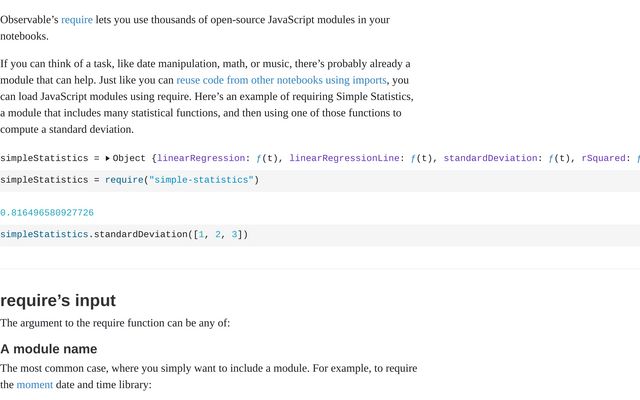
Task: Click the array [1, 2, 3] in code
Action: pos(217,235)
